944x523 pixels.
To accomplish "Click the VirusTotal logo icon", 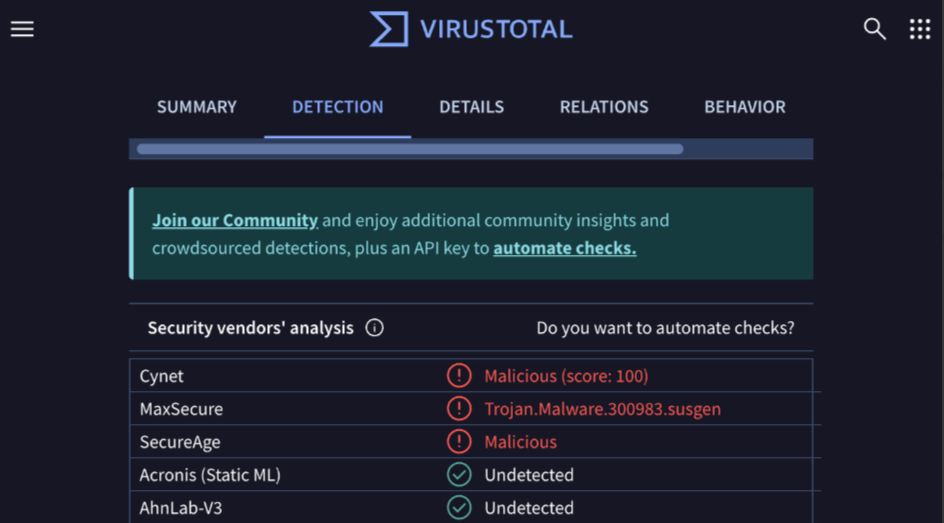I will click(x=388, y=29).
